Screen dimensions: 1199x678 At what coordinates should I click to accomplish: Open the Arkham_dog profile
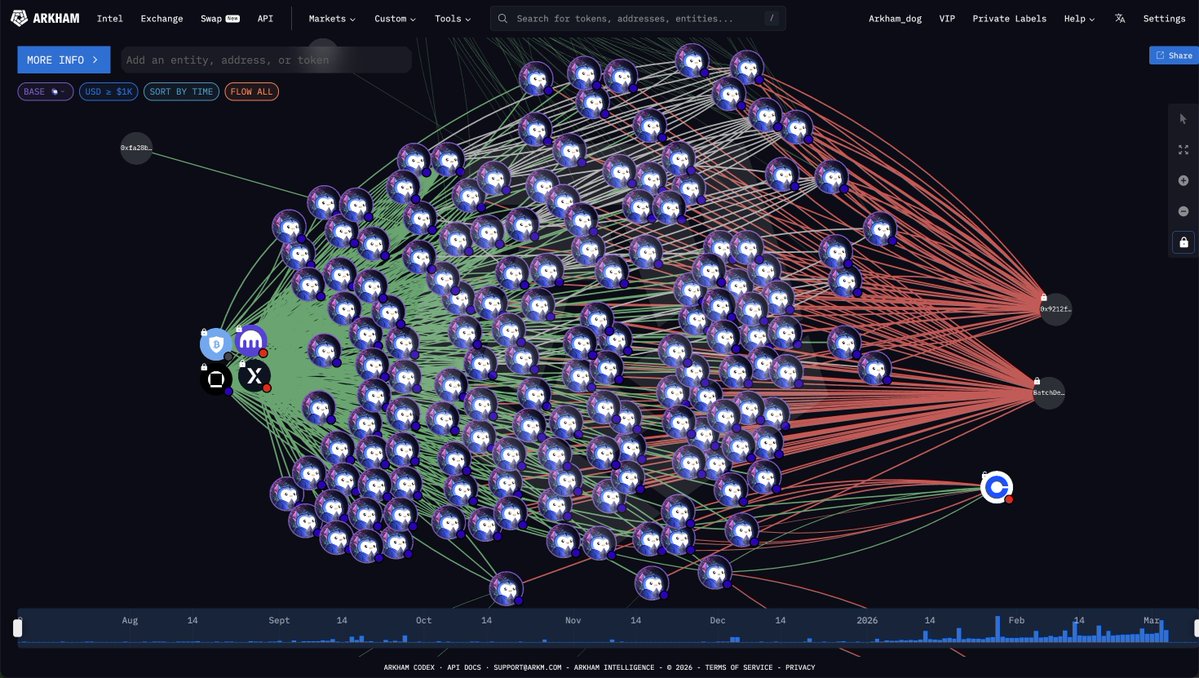pyautogui.click(x=895, y=18)
